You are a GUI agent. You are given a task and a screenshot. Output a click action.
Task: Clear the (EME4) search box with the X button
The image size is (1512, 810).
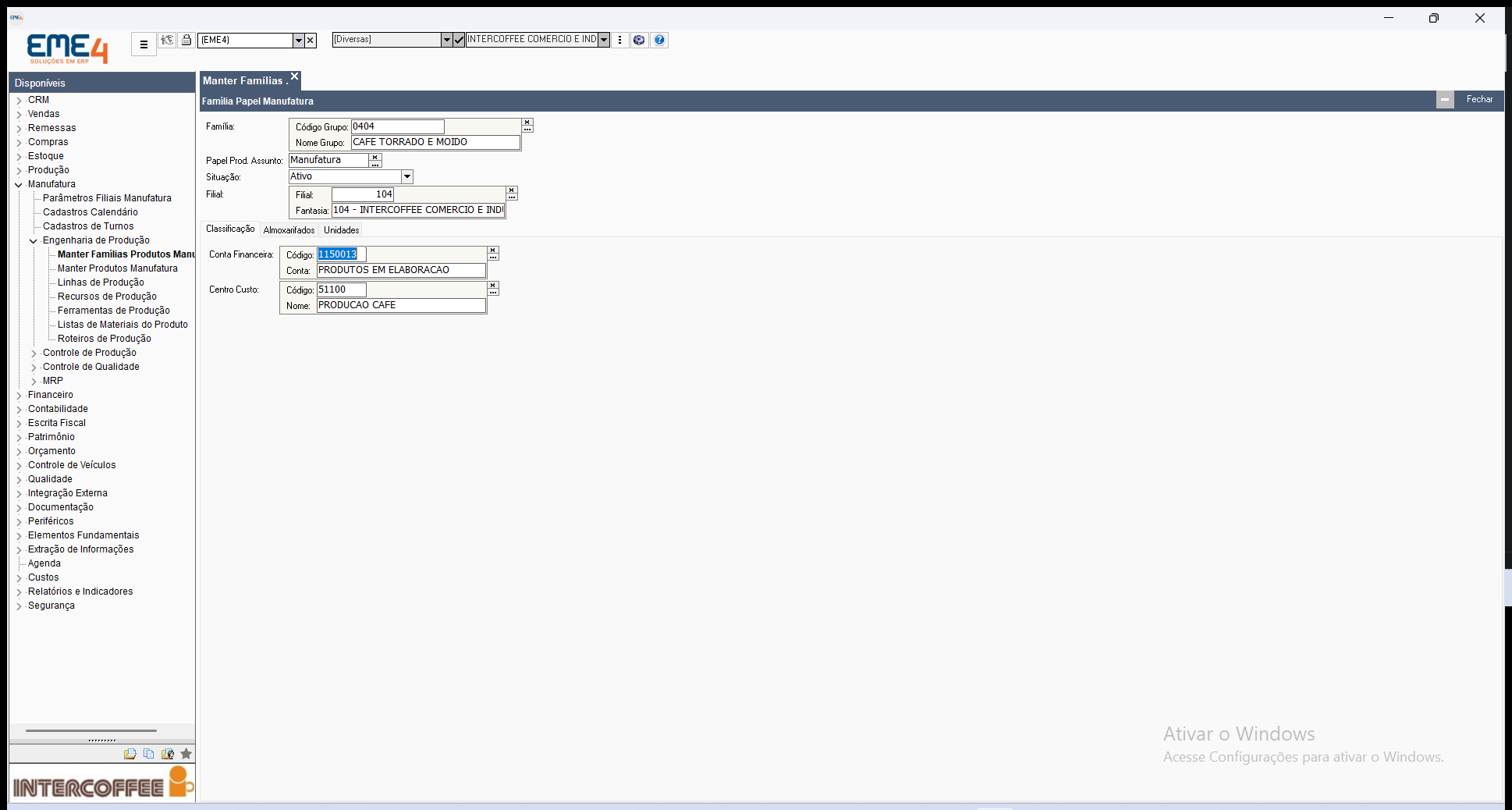311,40
